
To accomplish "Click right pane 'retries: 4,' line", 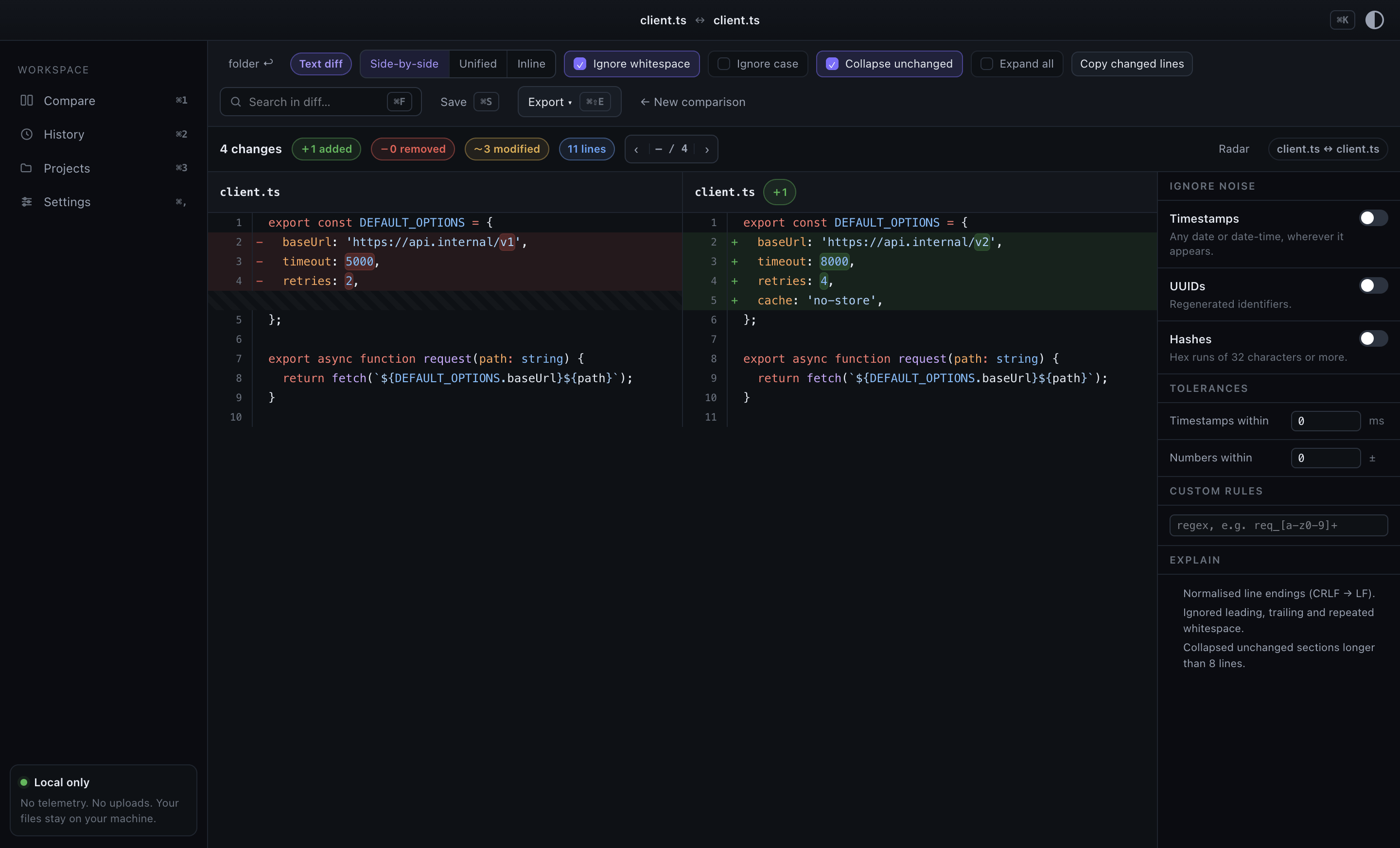I will pyautogui.click(x=919, y=281).
